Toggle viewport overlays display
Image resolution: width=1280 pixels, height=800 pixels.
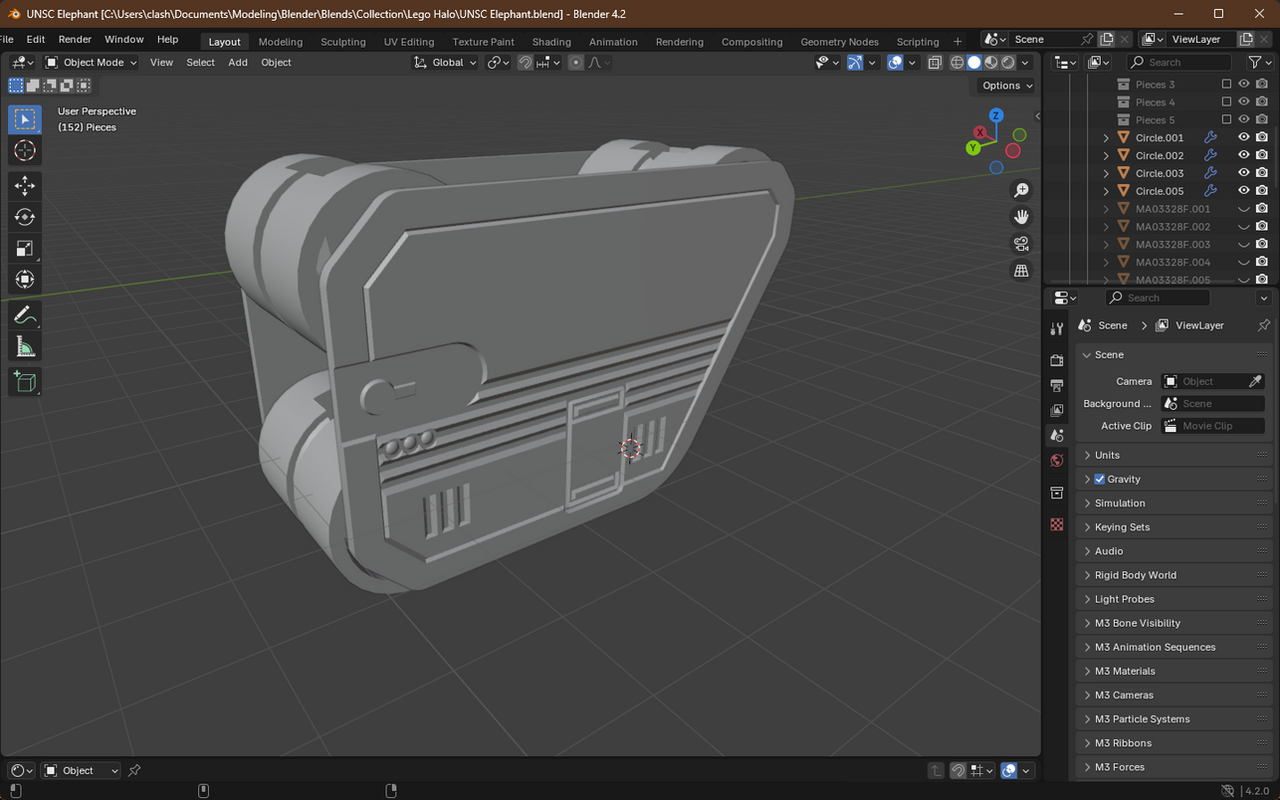pyautogui.click(x=895, y=62)
